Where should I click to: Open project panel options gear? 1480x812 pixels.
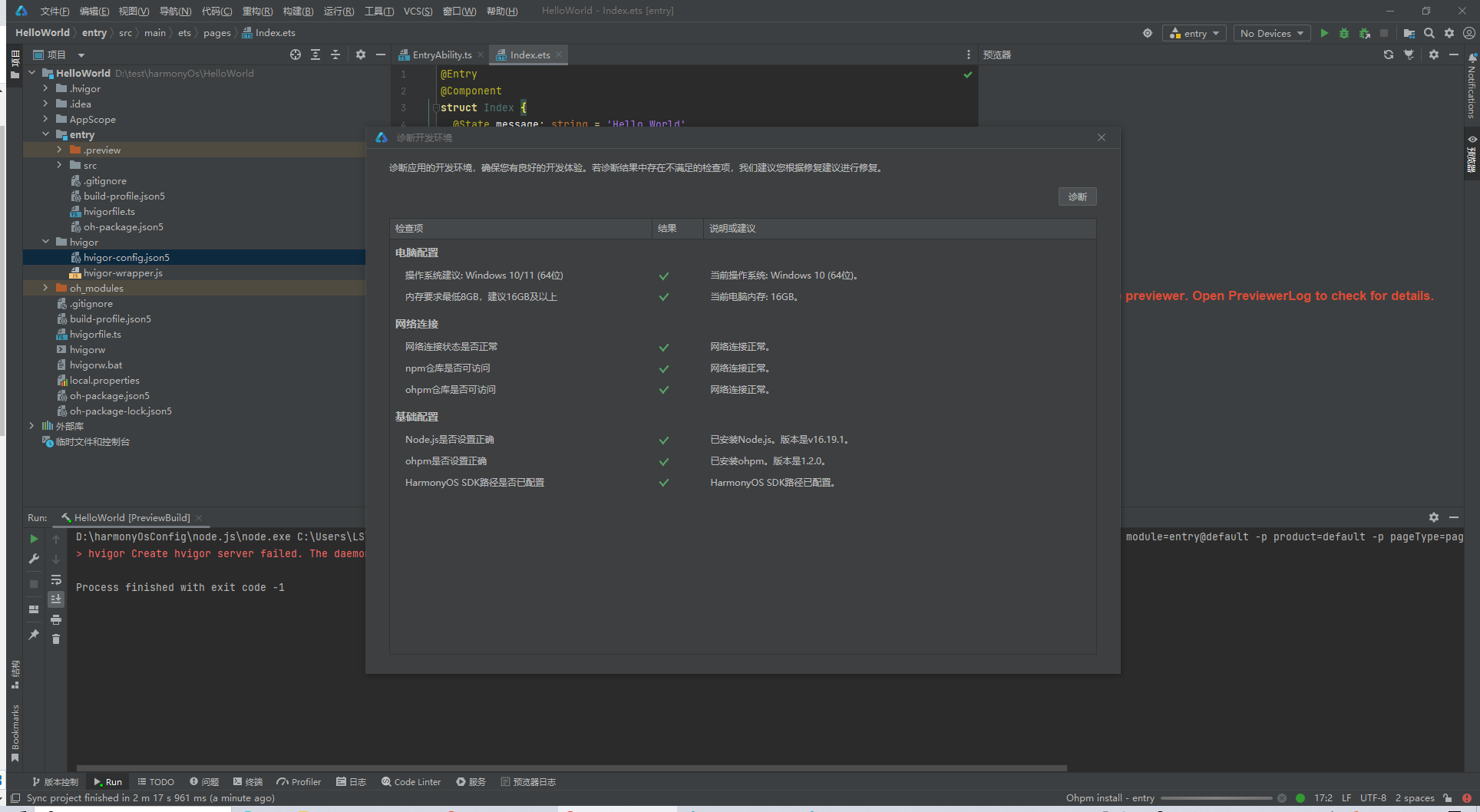pos(361,54)
